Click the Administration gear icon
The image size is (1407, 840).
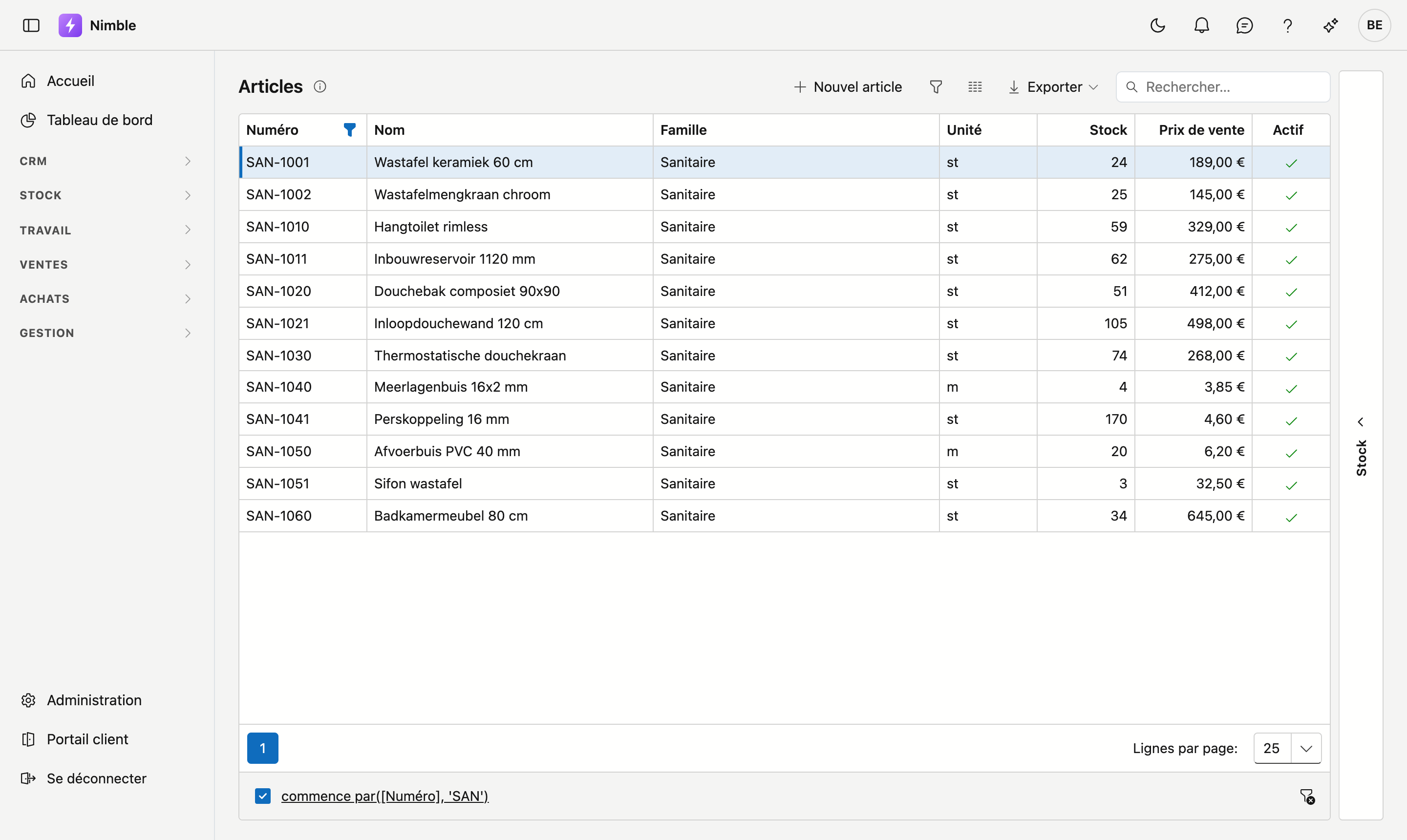click(28, 700)
